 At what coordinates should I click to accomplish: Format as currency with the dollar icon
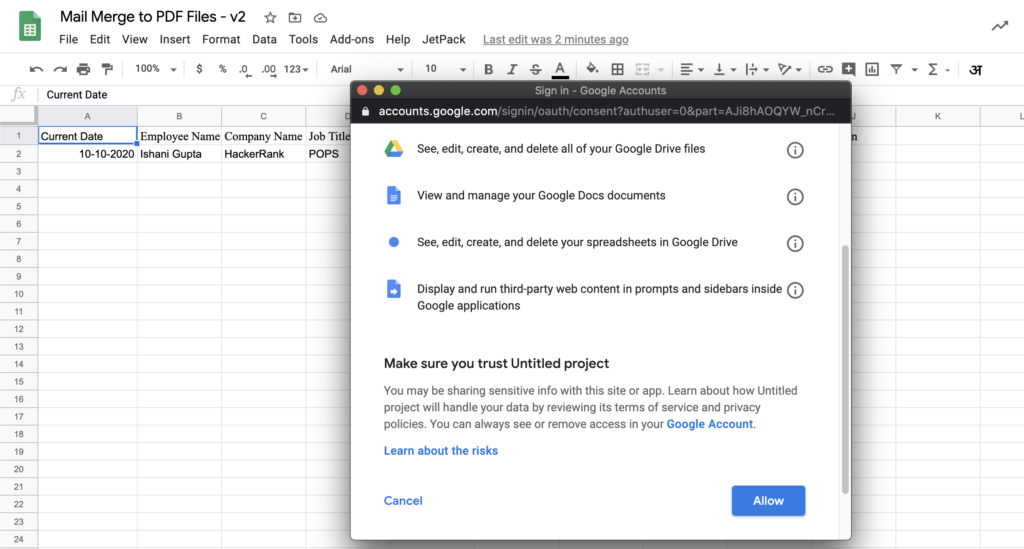199,69
